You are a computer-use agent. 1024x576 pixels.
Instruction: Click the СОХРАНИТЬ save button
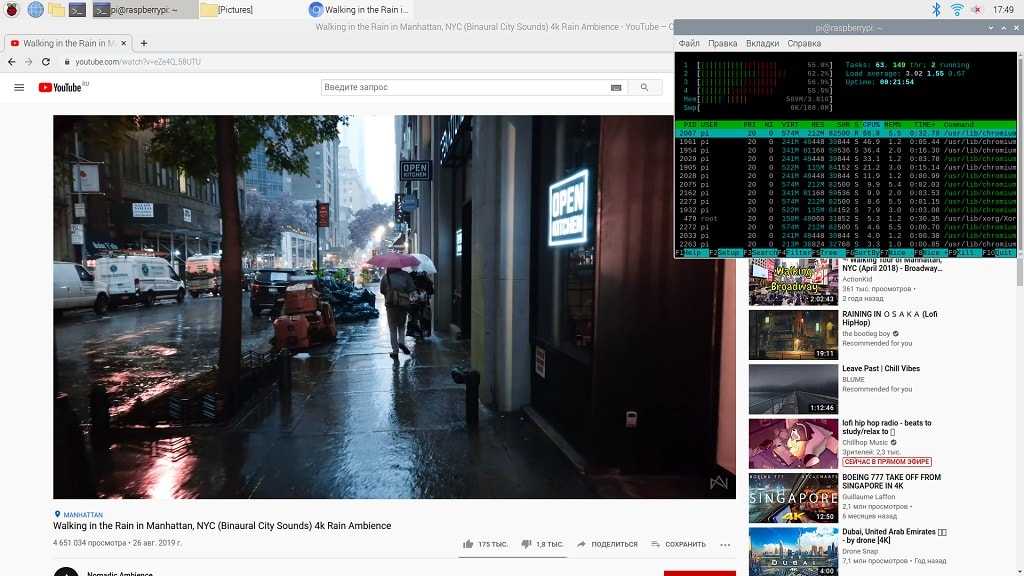pyautogui.click(x=678, y=544)
